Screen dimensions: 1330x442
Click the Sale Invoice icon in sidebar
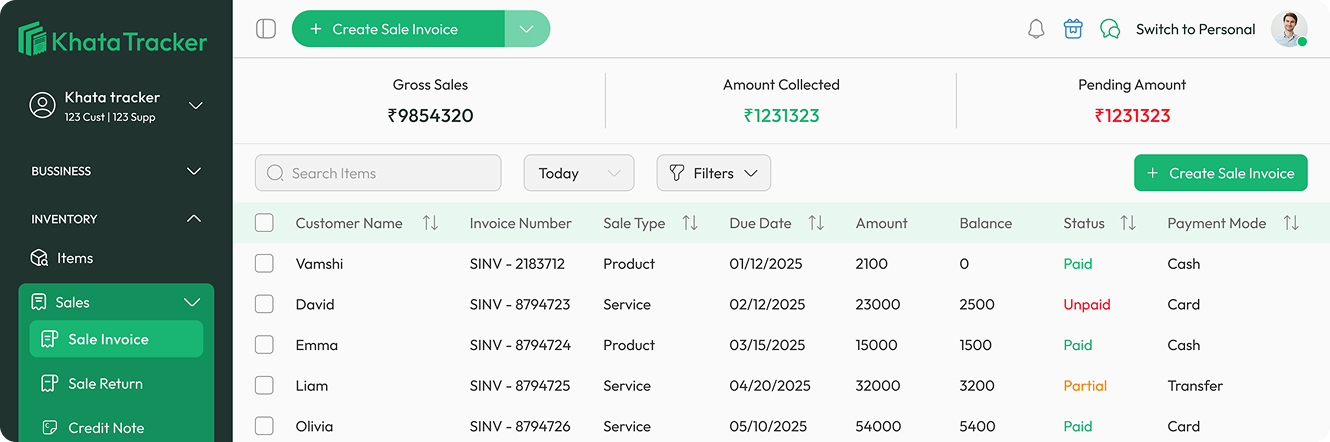(49, 339)
